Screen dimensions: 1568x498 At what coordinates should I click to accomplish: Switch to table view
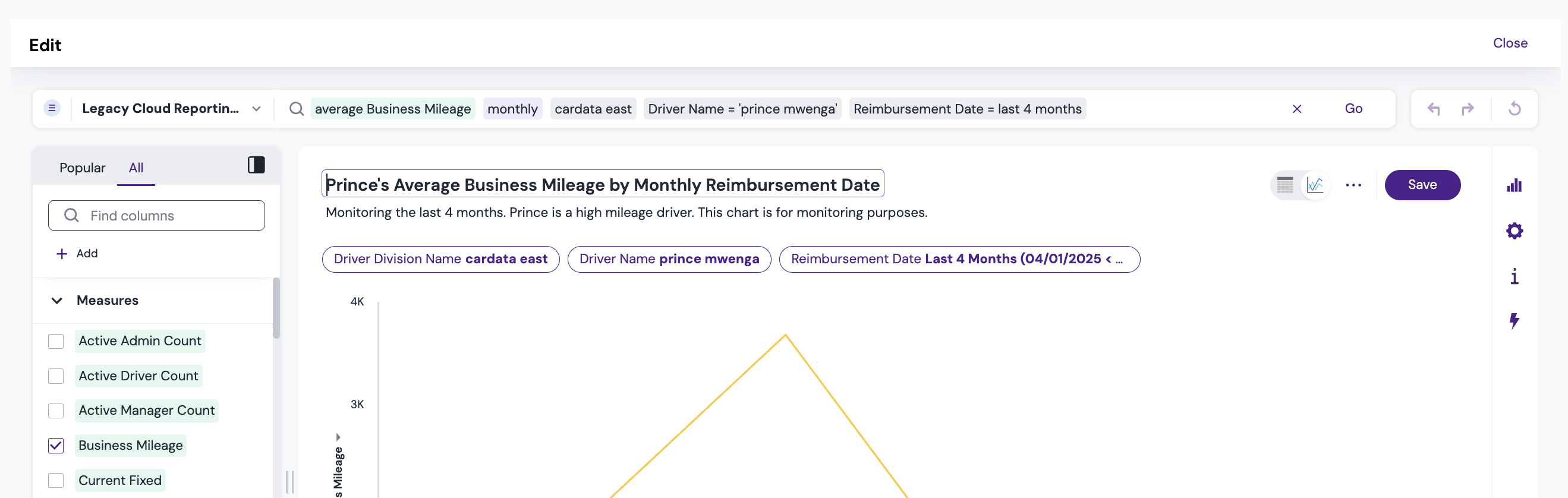tap(1284, 185)
